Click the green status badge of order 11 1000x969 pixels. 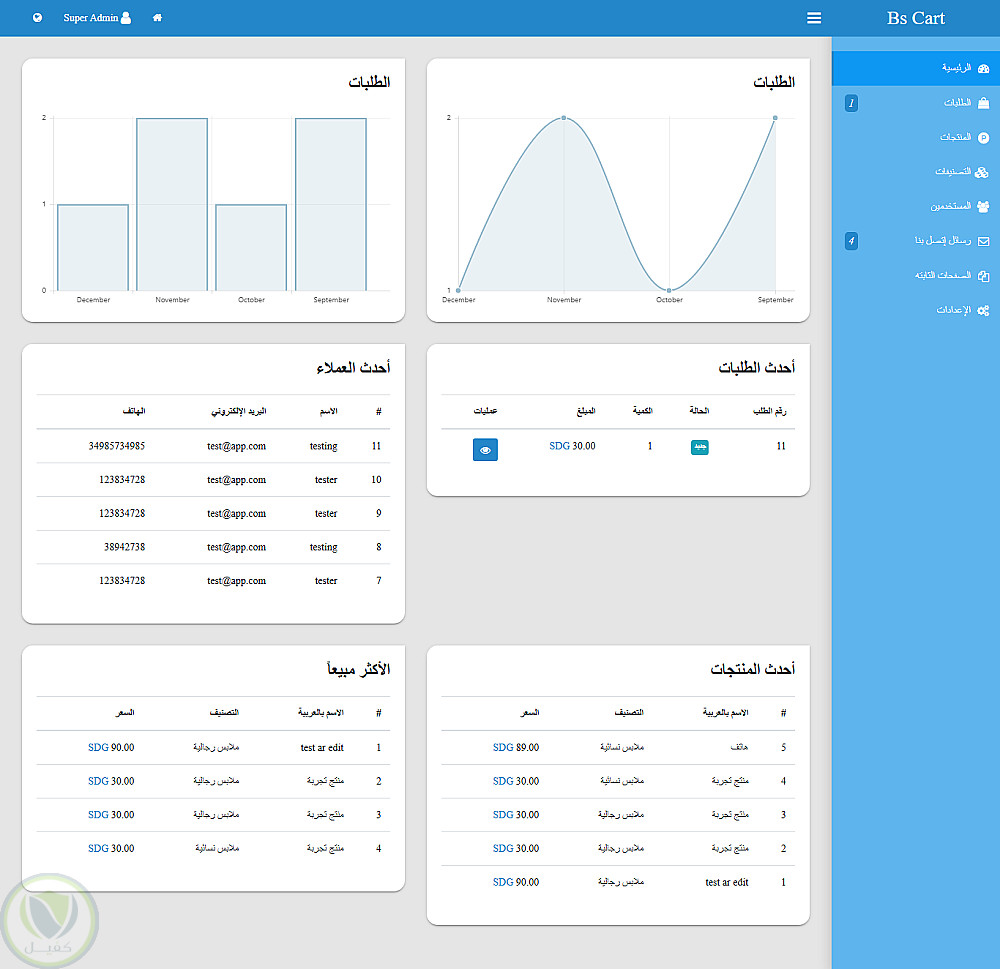700,447
